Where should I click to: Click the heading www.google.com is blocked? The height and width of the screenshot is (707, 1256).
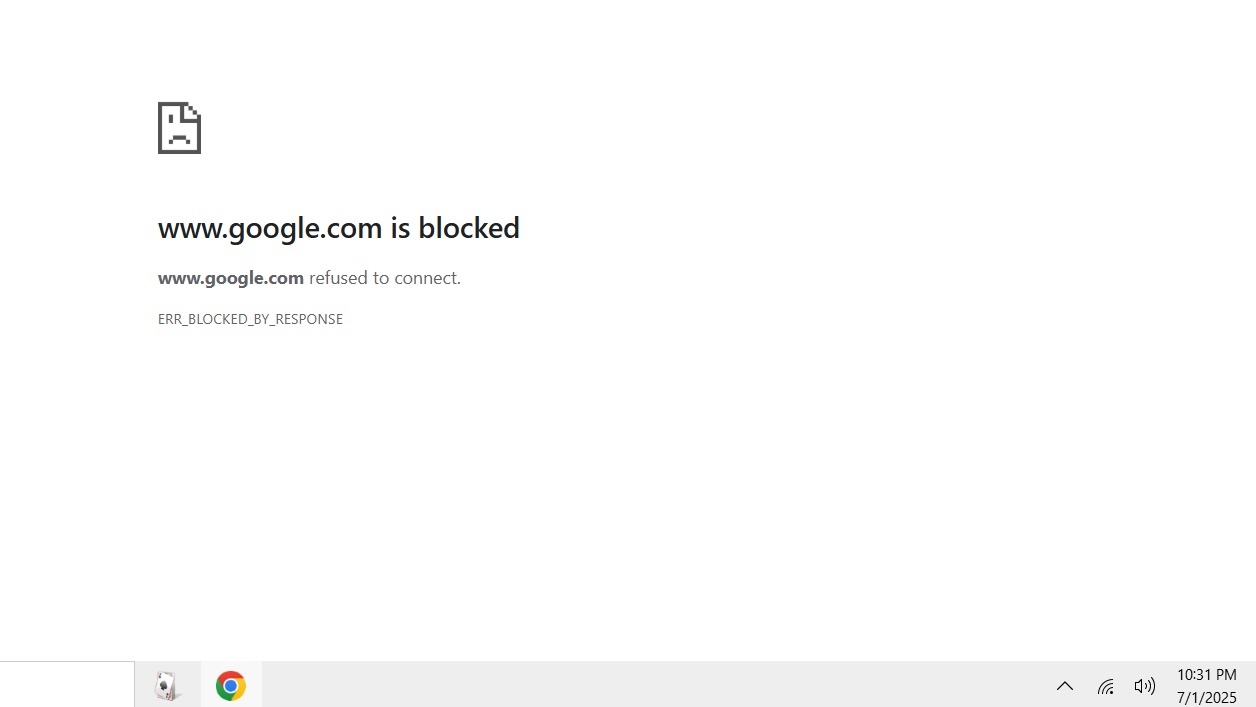point(338,228)
